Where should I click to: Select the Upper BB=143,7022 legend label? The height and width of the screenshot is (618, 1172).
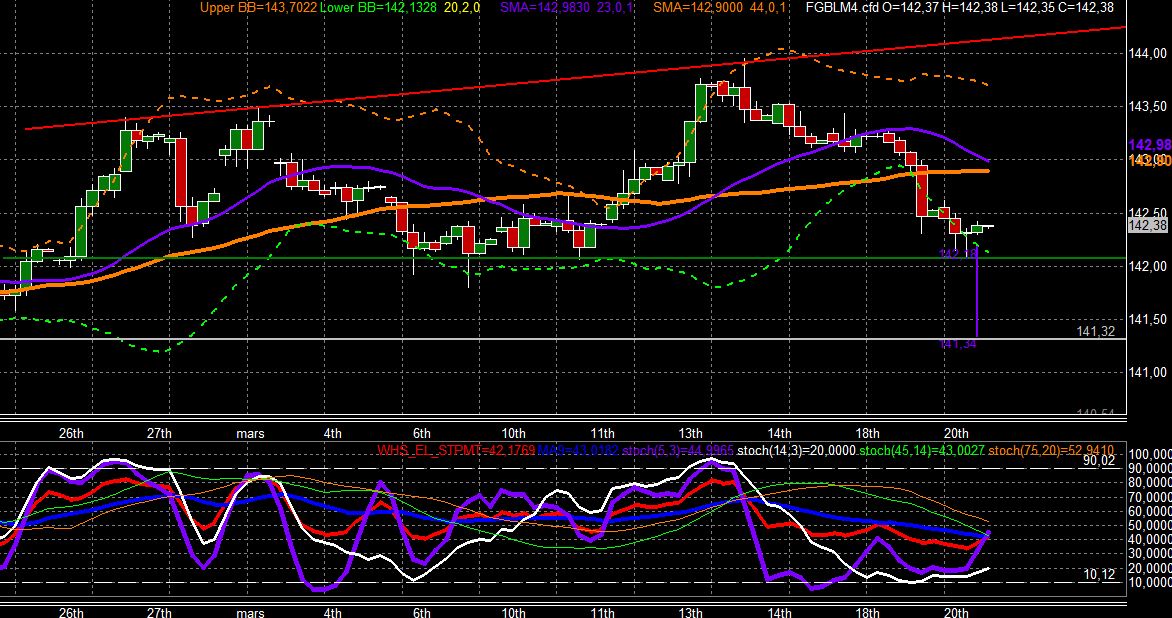tap(259, 7)
